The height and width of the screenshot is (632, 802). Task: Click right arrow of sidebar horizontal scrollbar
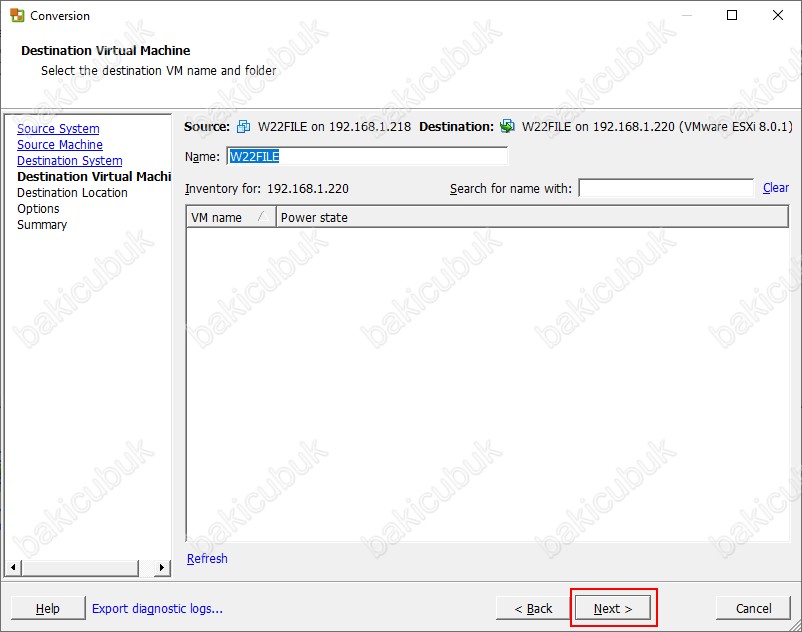tap(162, 567)
